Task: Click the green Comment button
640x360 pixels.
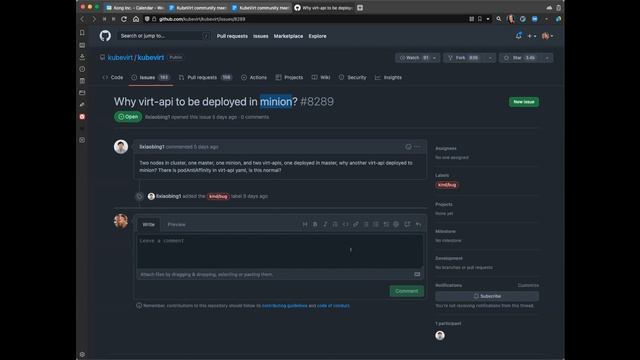Action: pos(407,291)
